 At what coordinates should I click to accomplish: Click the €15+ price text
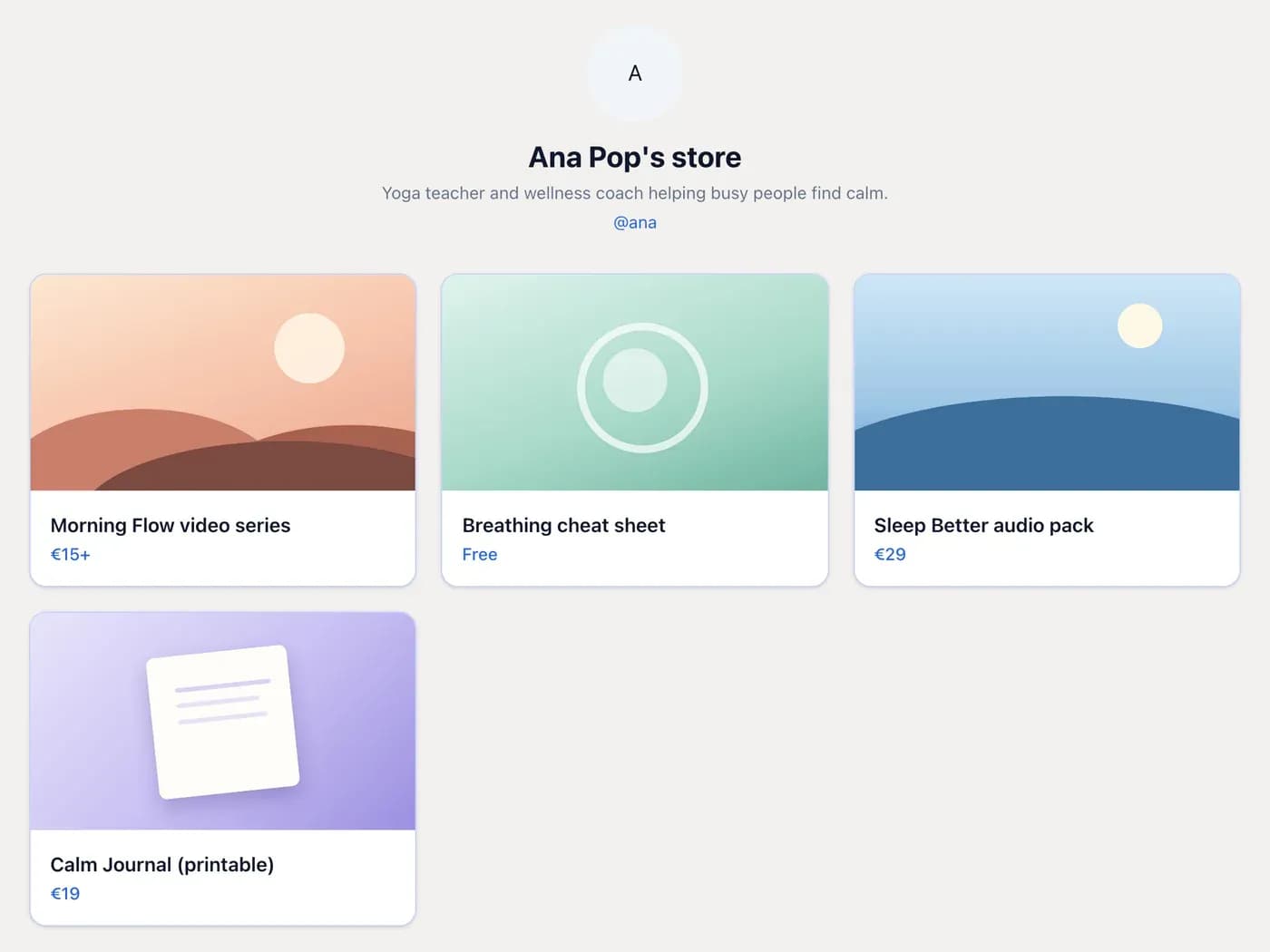coord(71,554)
